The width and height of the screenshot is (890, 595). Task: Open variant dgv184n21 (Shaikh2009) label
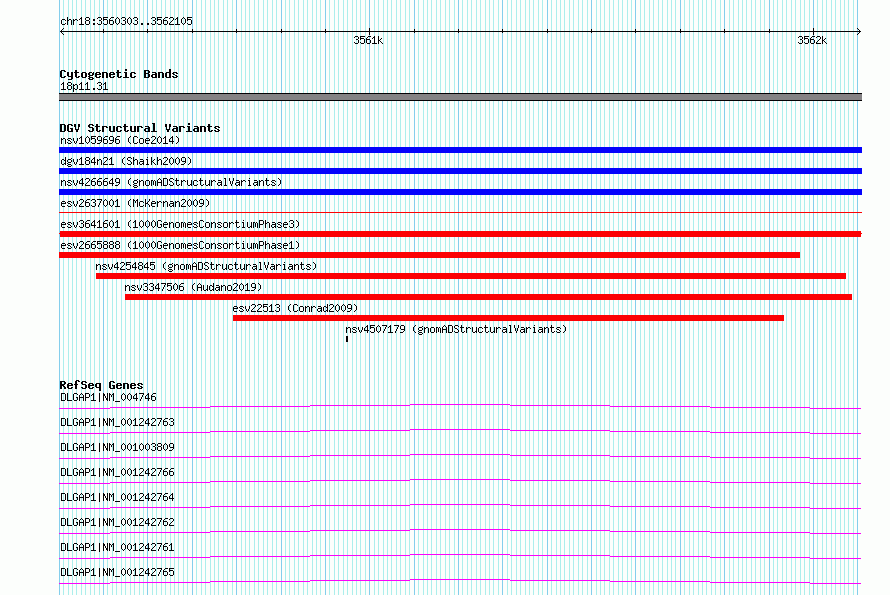(x=126, y=161)
